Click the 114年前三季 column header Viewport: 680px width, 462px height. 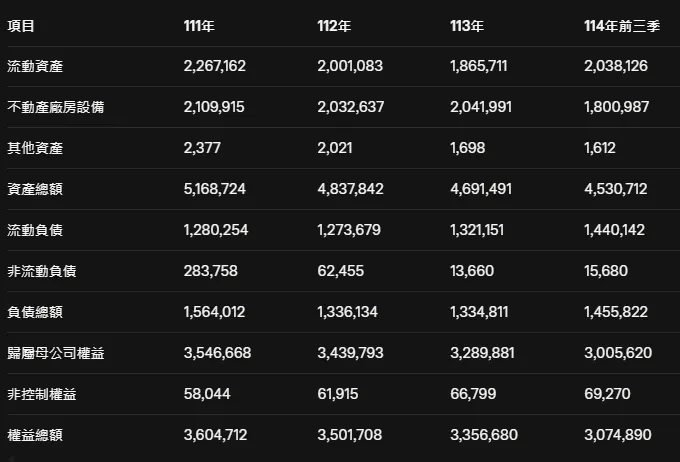[x=622, y=26]
